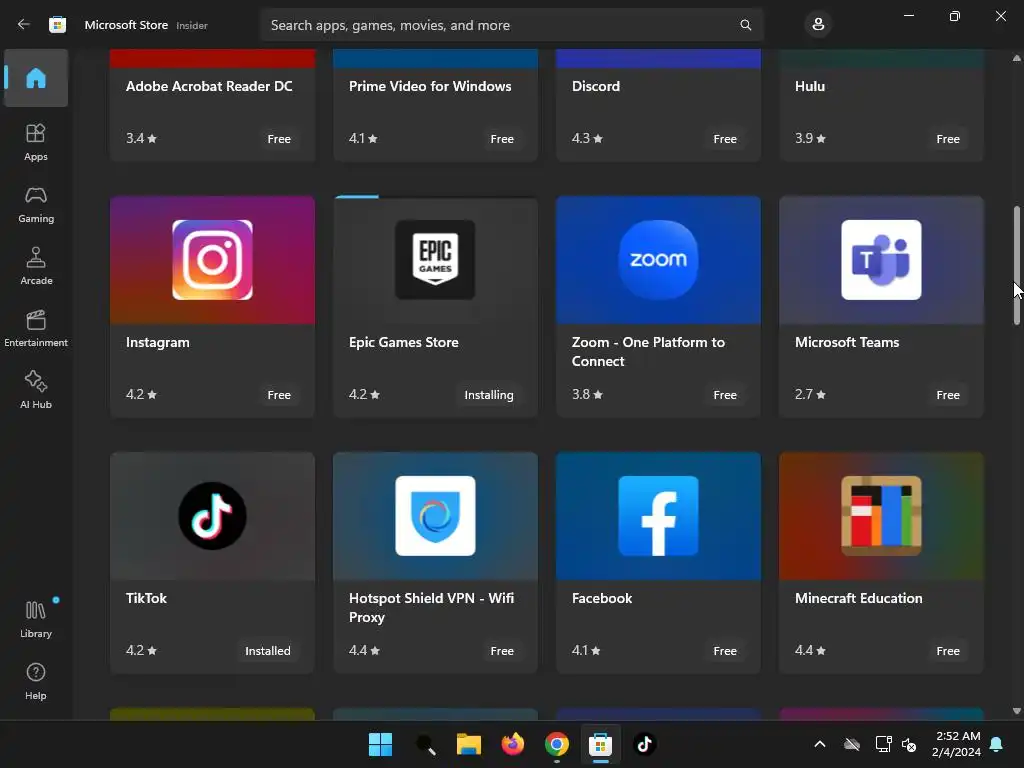
Task: Open the Facebook app icon
Action: [x=658, y=516]
